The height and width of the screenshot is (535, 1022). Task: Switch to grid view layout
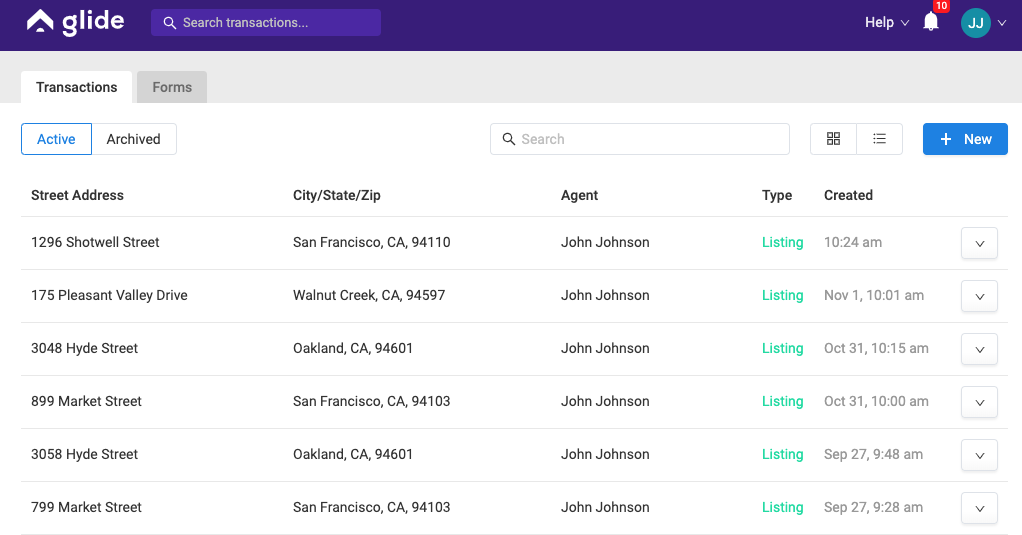[833, 139]
